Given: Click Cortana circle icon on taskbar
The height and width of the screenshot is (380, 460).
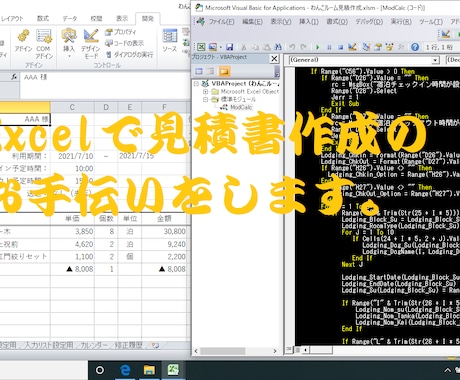Looking at the screenshot, I should (100, 370).
